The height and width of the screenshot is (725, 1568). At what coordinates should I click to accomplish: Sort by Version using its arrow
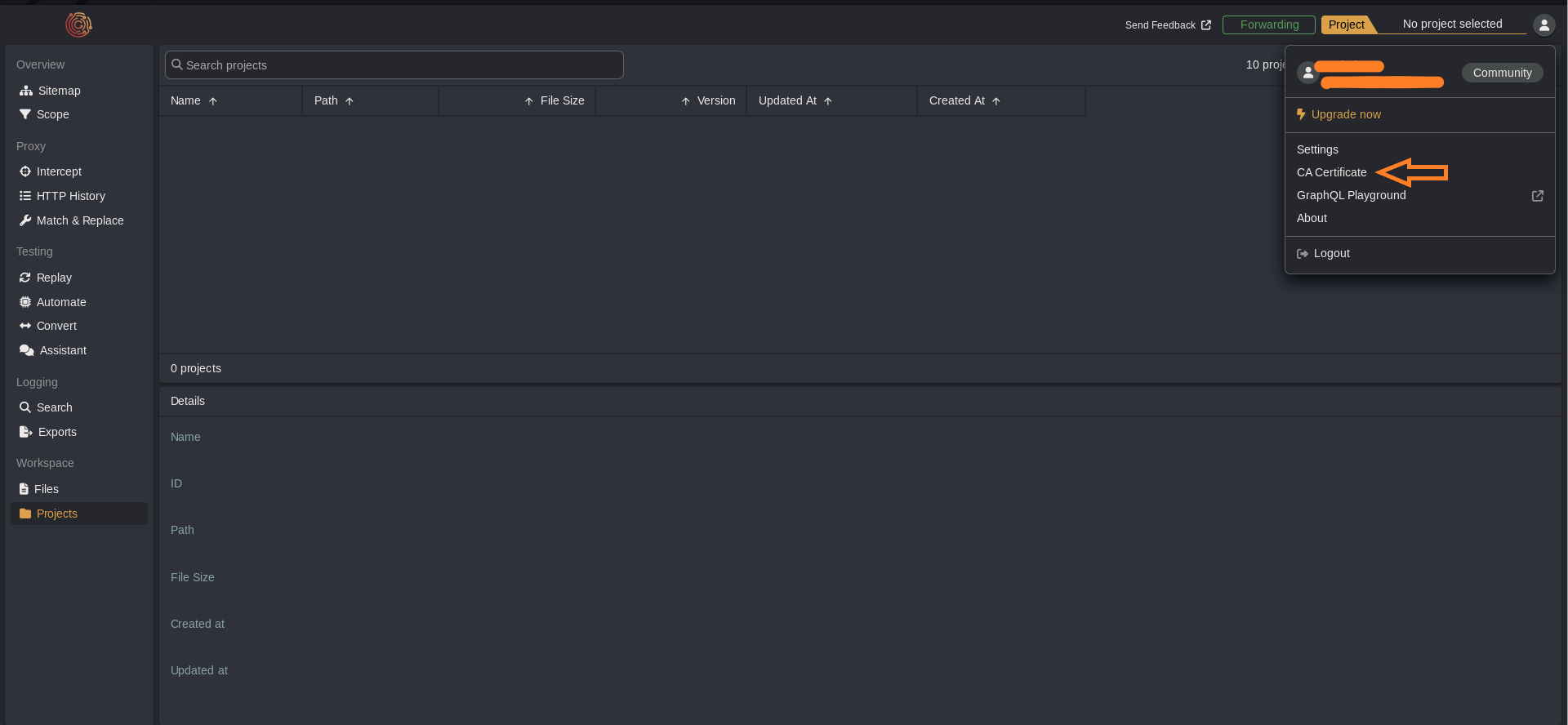686,101
